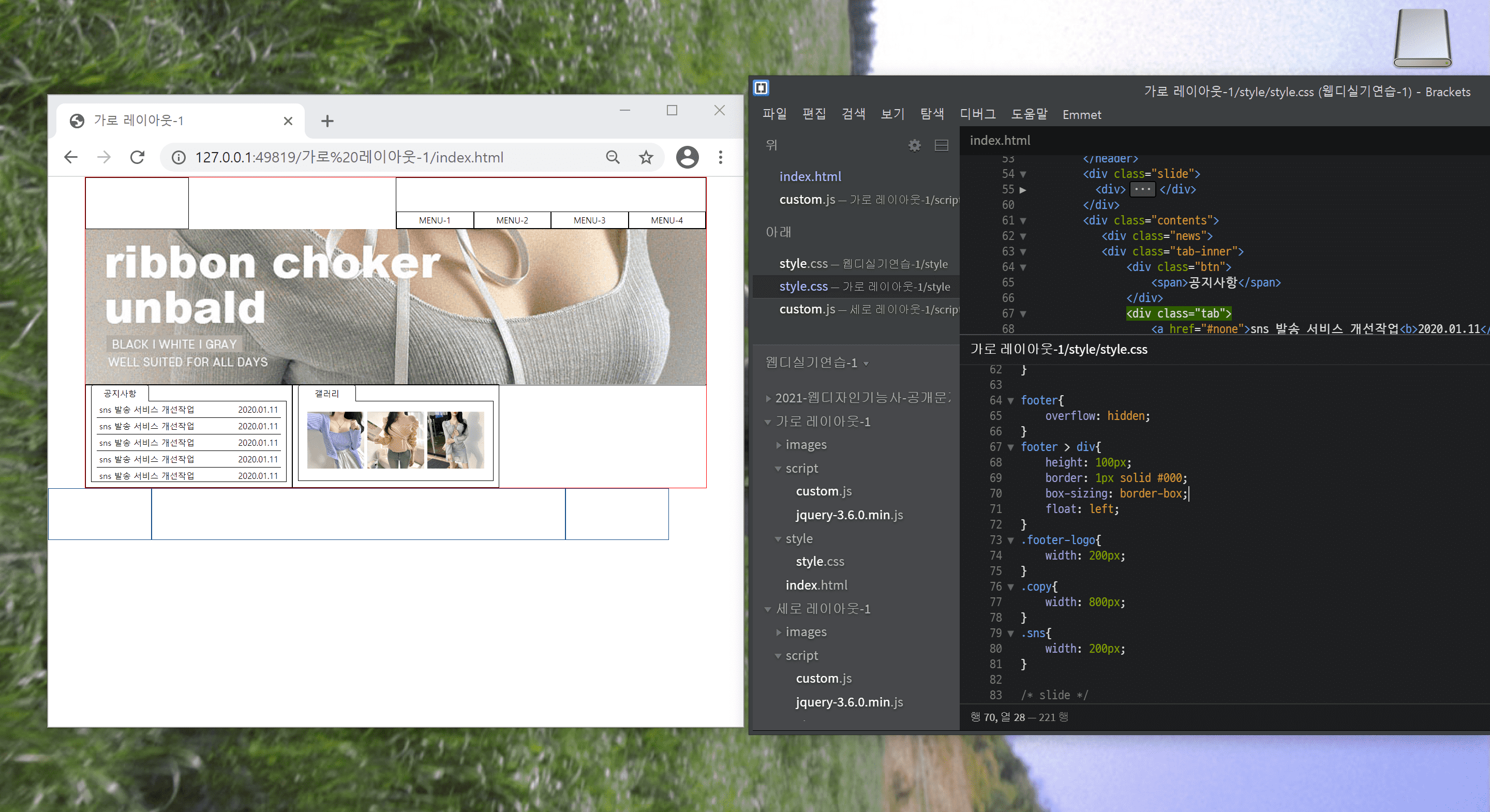This screenshot has width=1490, height=812.
Task: Click the site information icon in address bar
Action: pyautogui.click(x=178, y=157)
